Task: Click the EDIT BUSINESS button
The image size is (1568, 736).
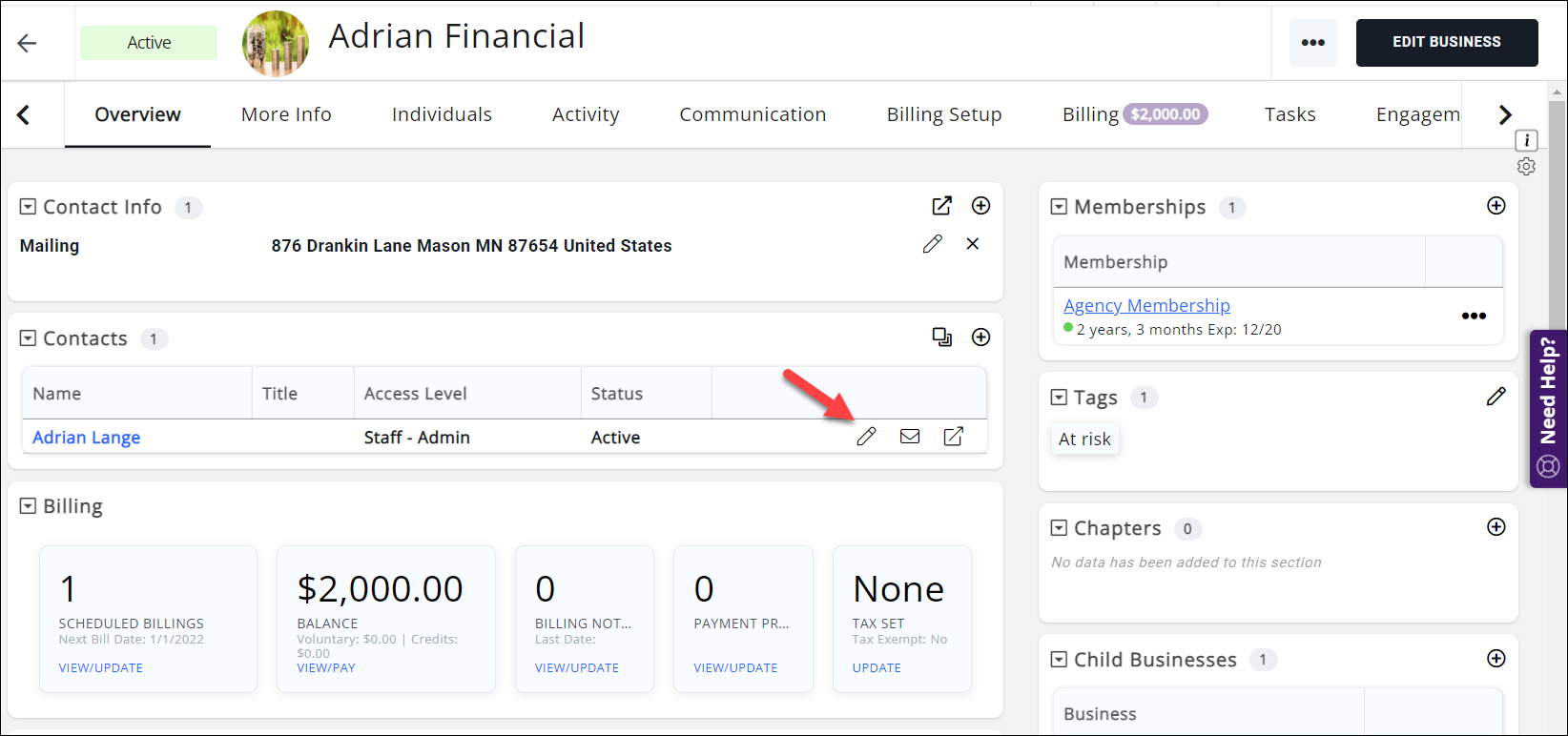Action: point(1446,42)
